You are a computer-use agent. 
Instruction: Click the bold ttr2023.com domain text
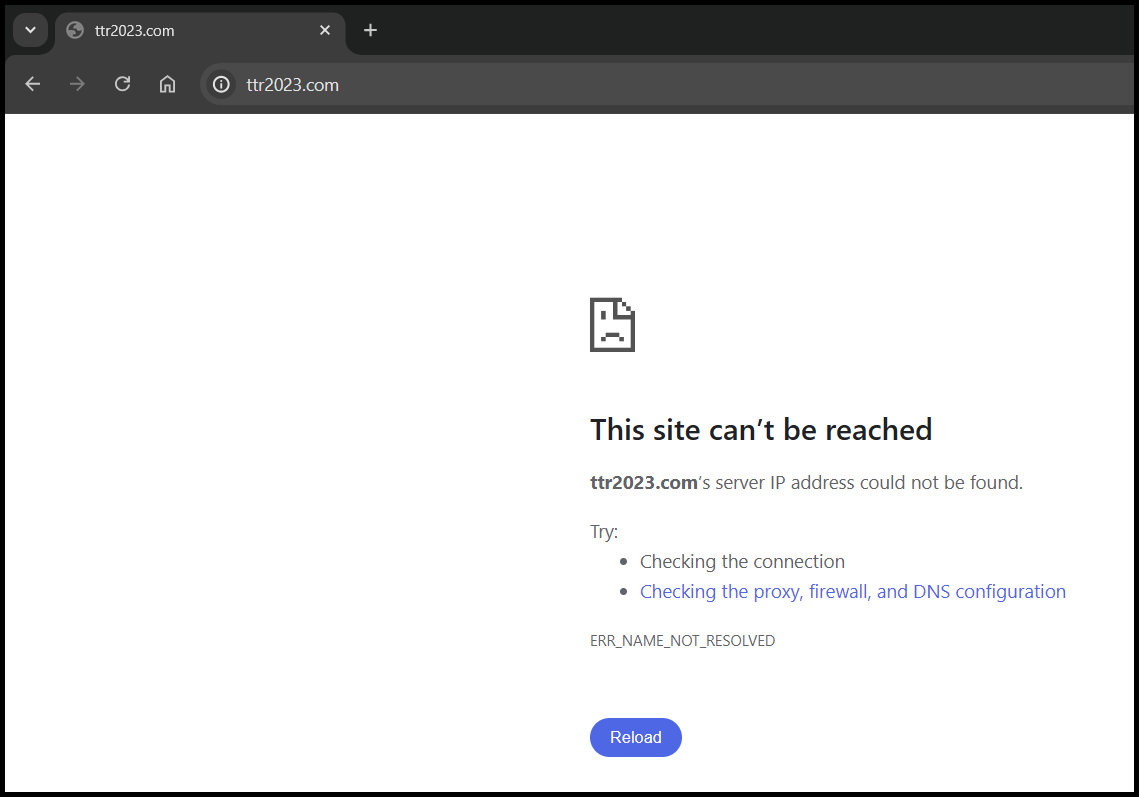coord(643,483)
